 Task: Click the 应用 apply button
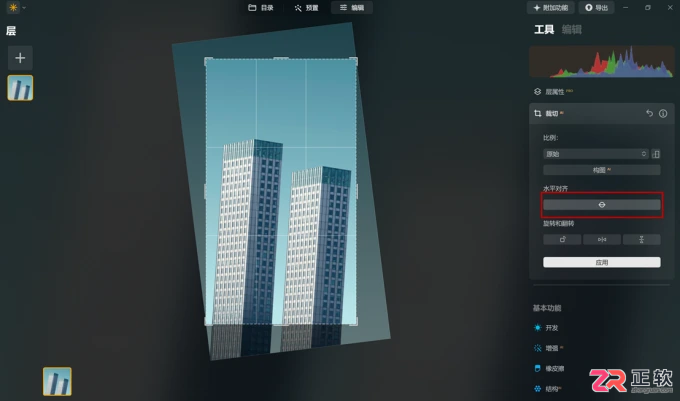(x=602, y=262)
